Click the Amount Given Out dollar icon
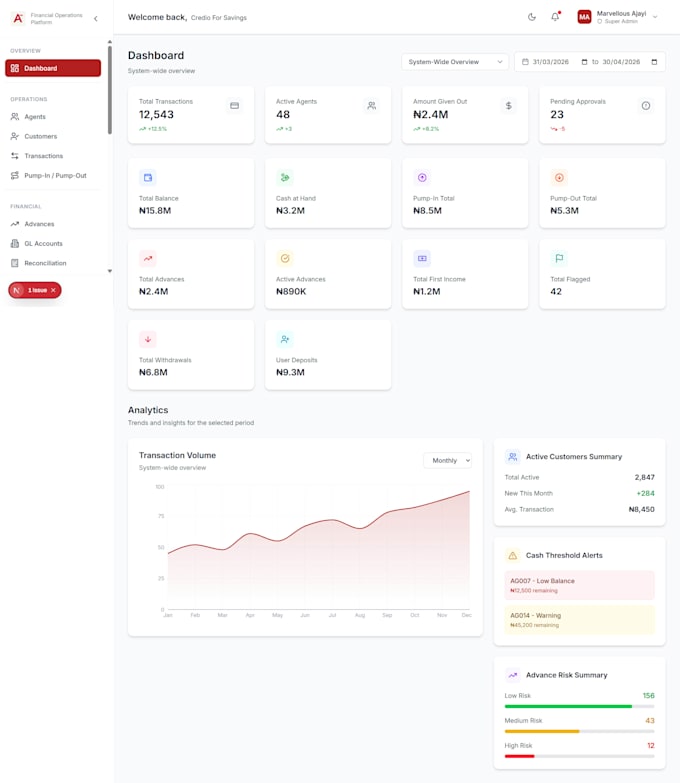The image size is (680, 783). coord(508,105)
